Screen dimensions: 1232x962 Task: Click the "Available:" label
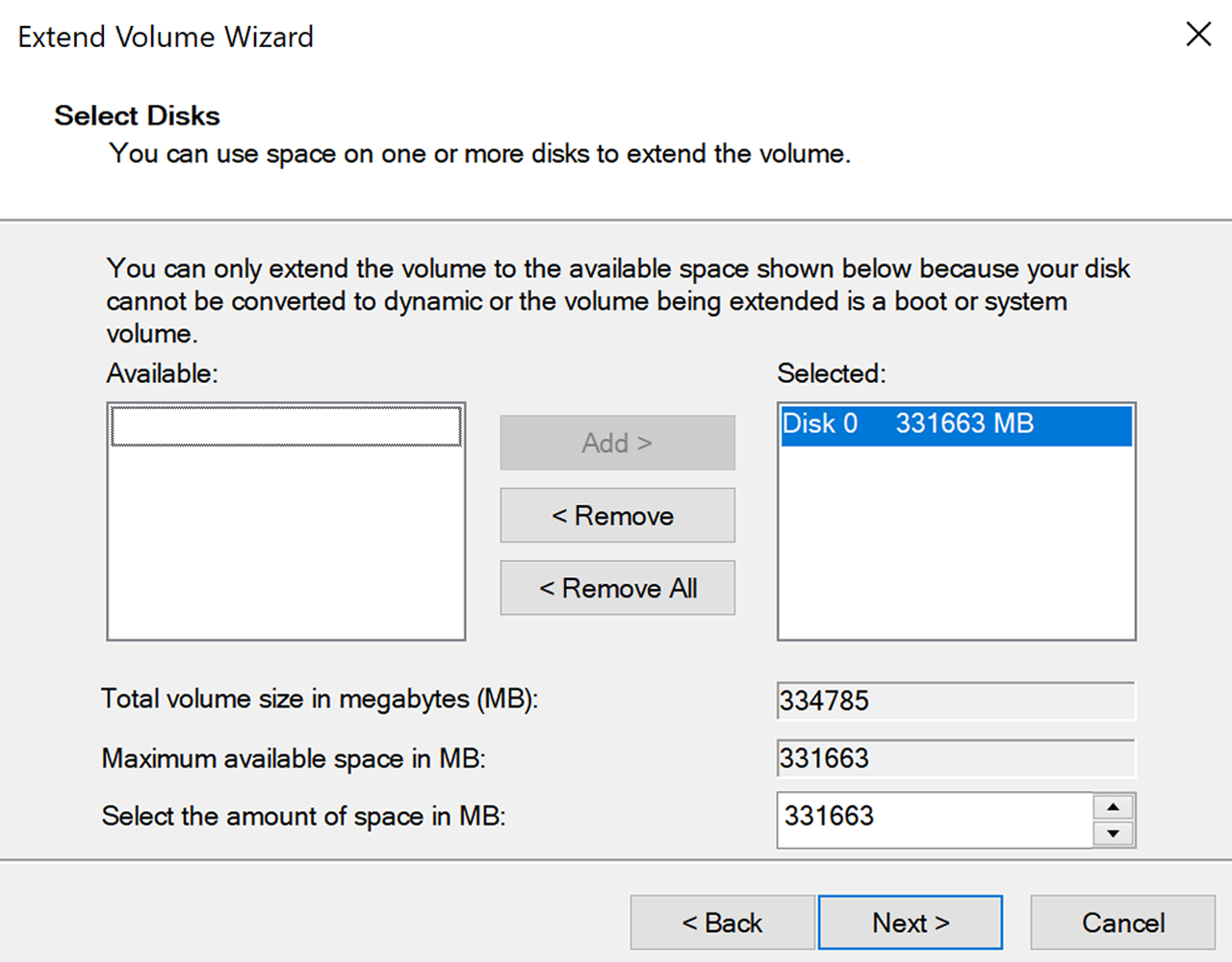(x=163, y=373)
